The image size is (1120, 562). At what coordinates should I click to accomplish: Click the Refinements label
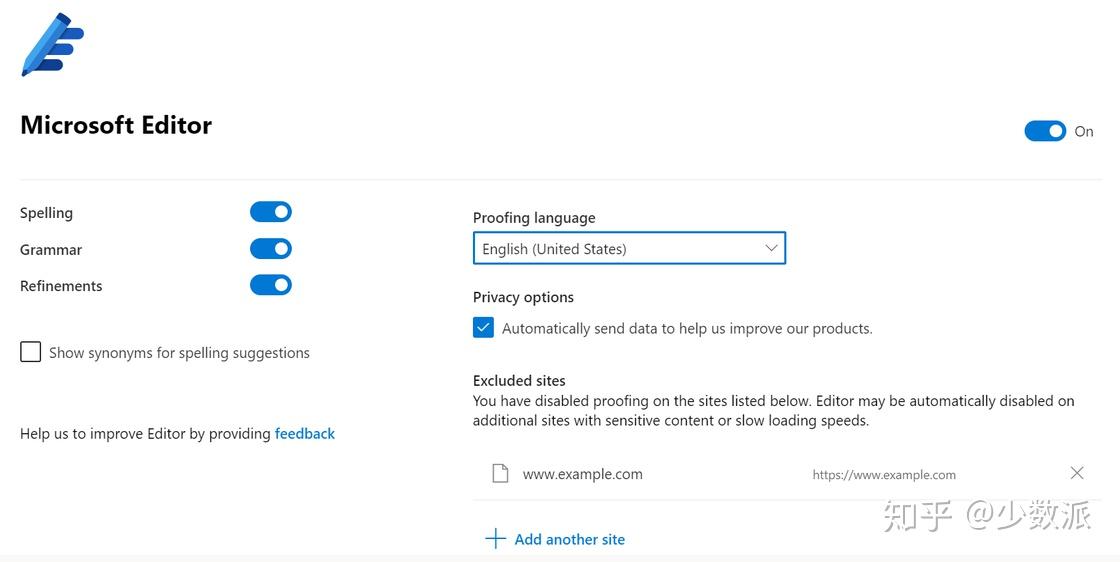pyautogui.click(x=61, y=286)
